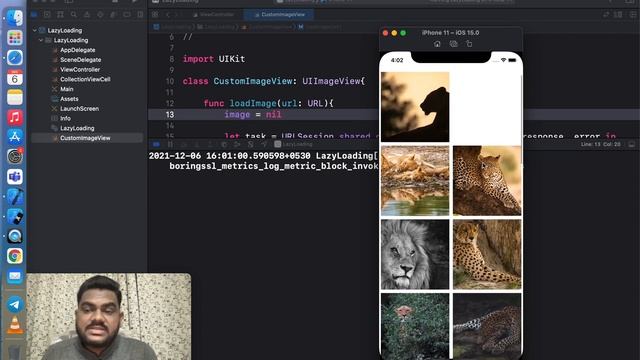Collapse the LazyLoading group folder
This screenshot has height=360, width=640.
pyautogui.click(x=41, y=40)
